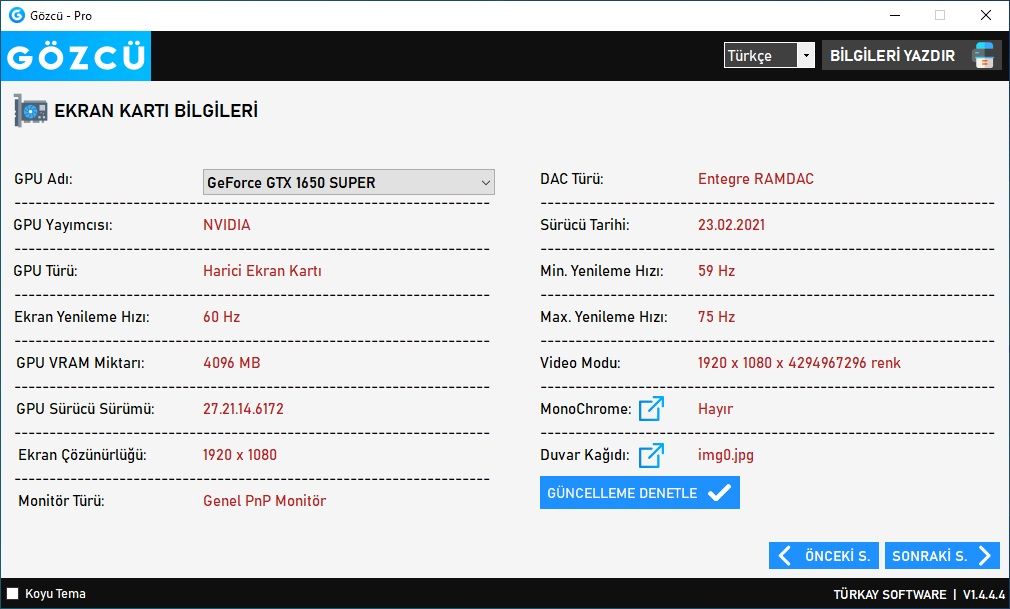Click the left arrow on ÖNCEKİ S.
1010x609 pixels.
tap(785, 556)
